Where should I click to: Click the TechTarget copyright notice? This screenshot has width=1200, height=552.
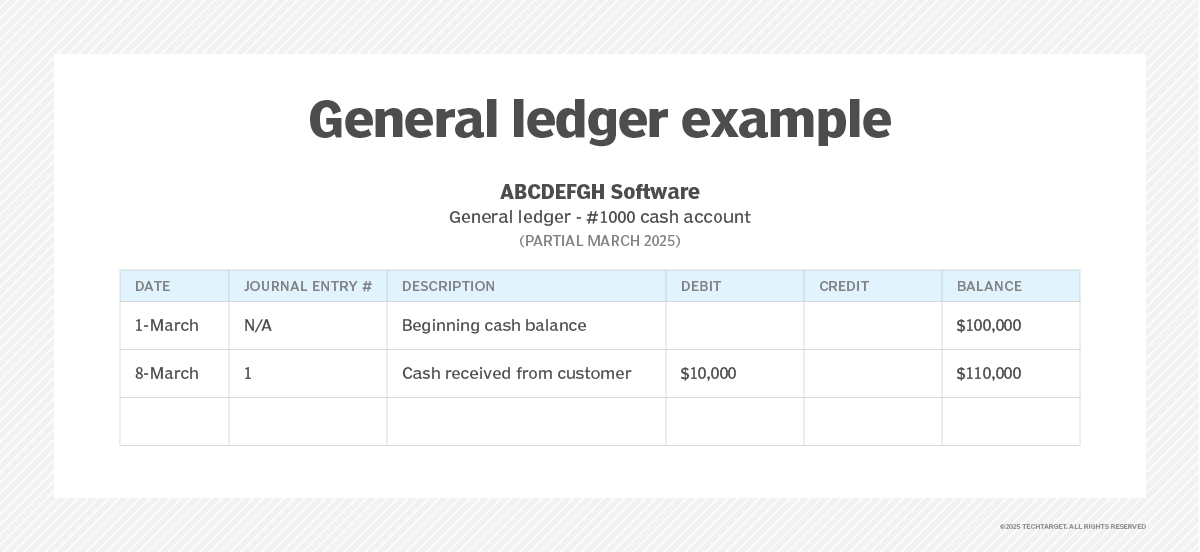click(1072, 527)
